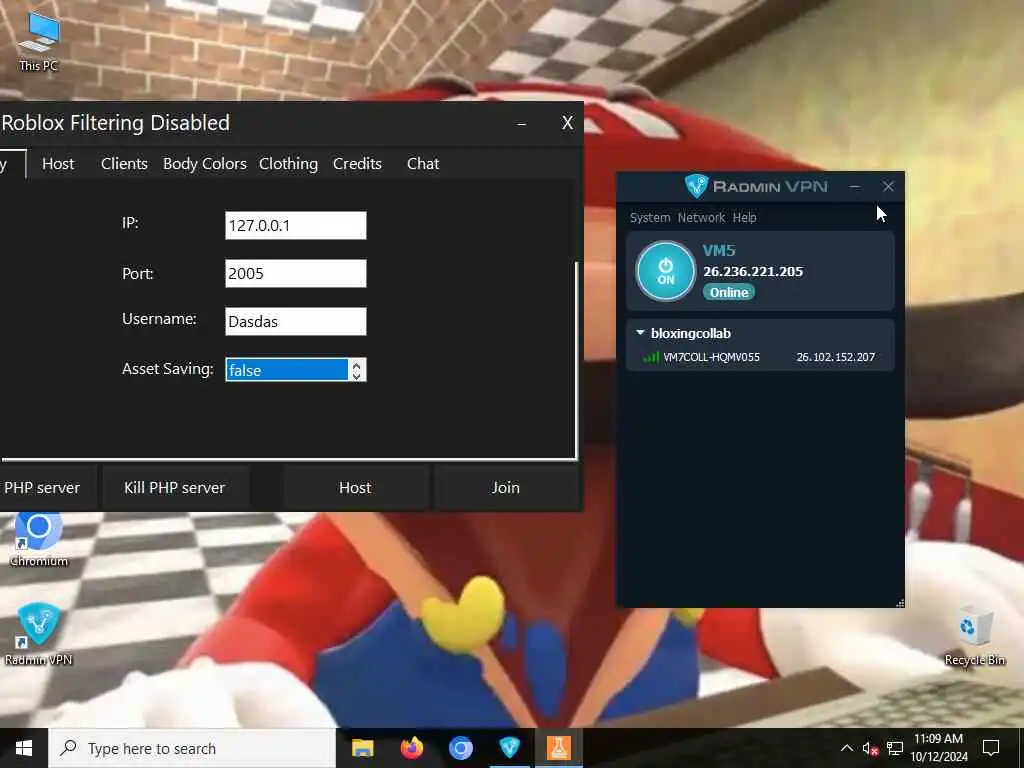Switch to the Clients tab

click(124, 164)
